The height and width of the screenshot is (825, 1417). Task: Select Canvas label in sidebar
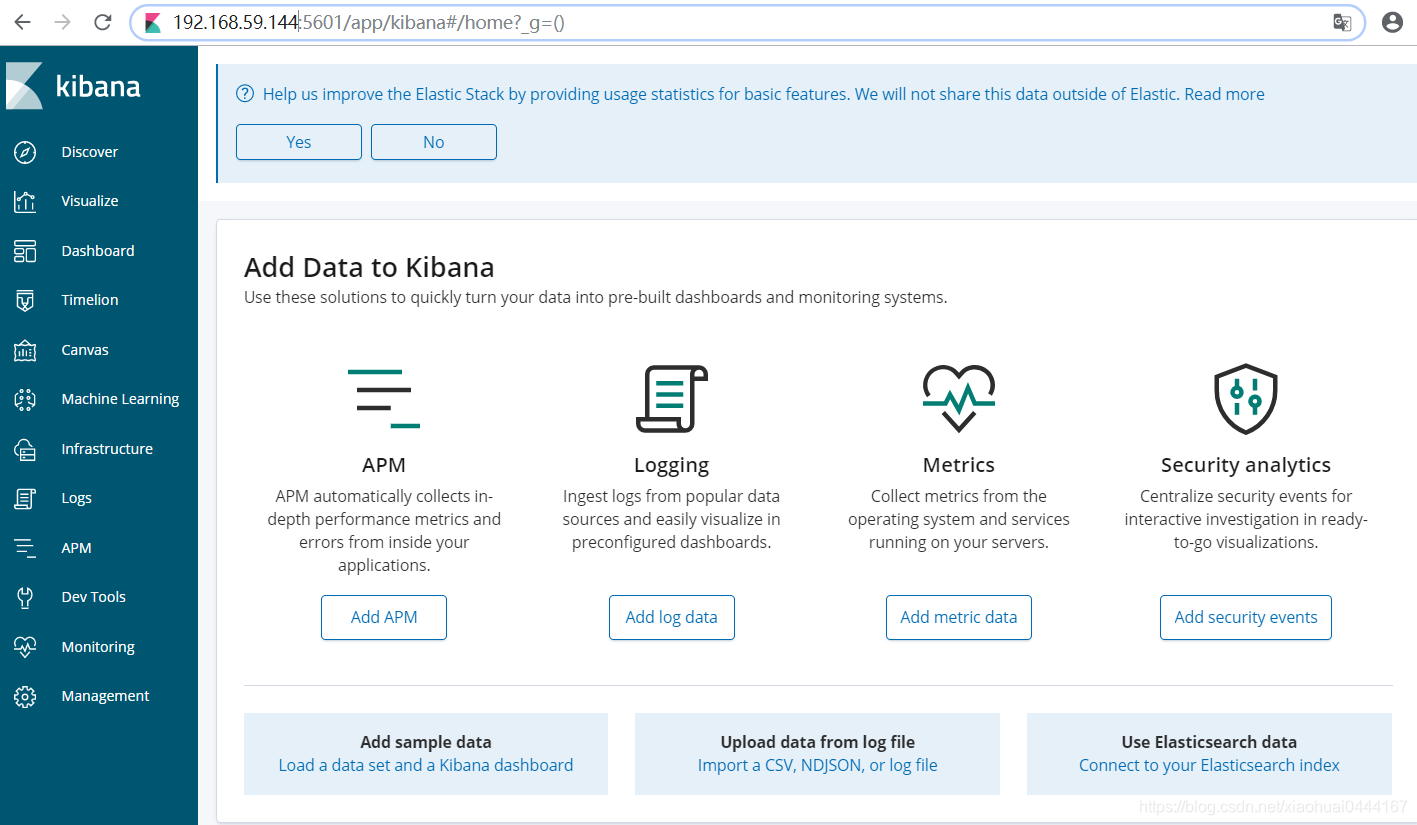tap(85, 350)
